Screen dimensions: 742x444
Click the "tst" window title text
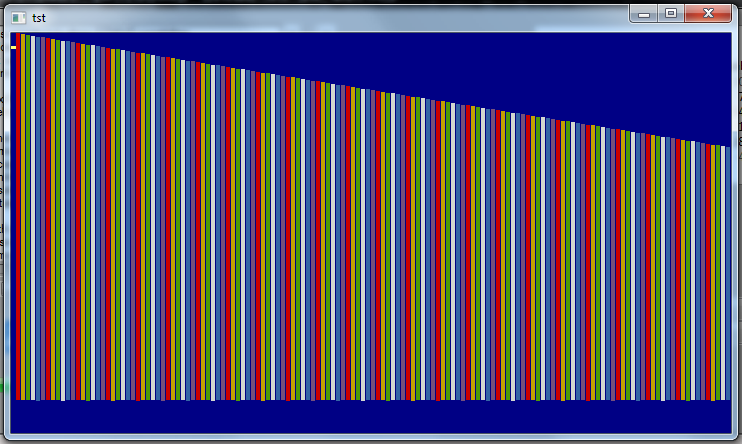(x=39, y=17)
